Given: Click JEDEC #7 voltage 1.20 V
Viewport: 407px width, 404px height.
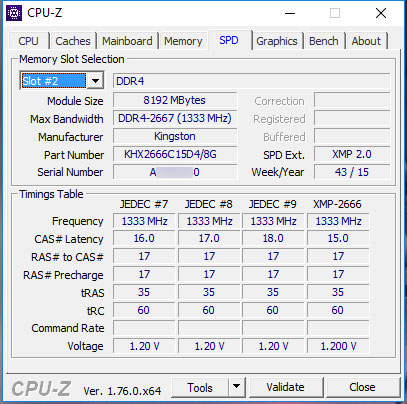Looking at the screenshot, I should pos(144,346).
